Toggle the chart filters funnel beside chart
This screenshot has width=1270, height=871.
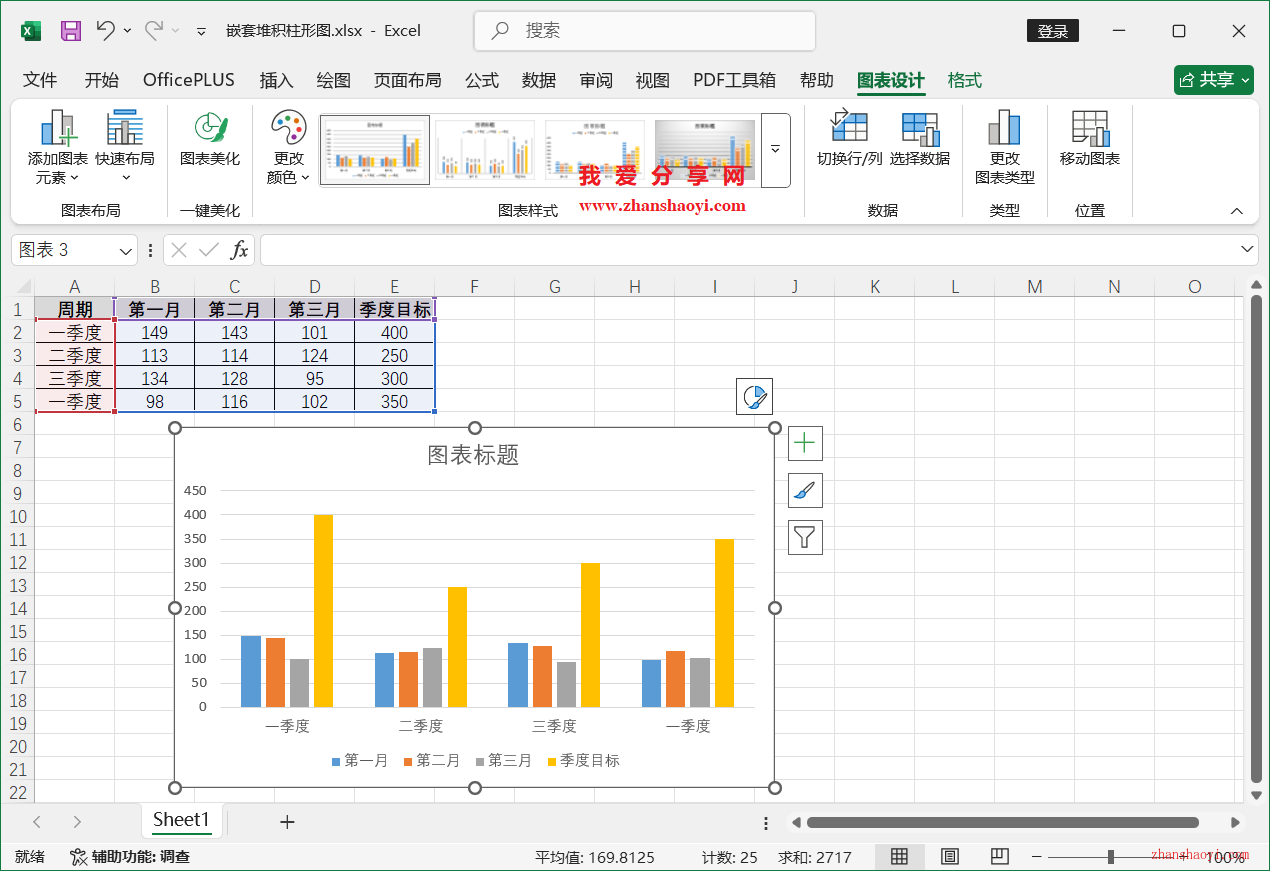pos(805,537)
